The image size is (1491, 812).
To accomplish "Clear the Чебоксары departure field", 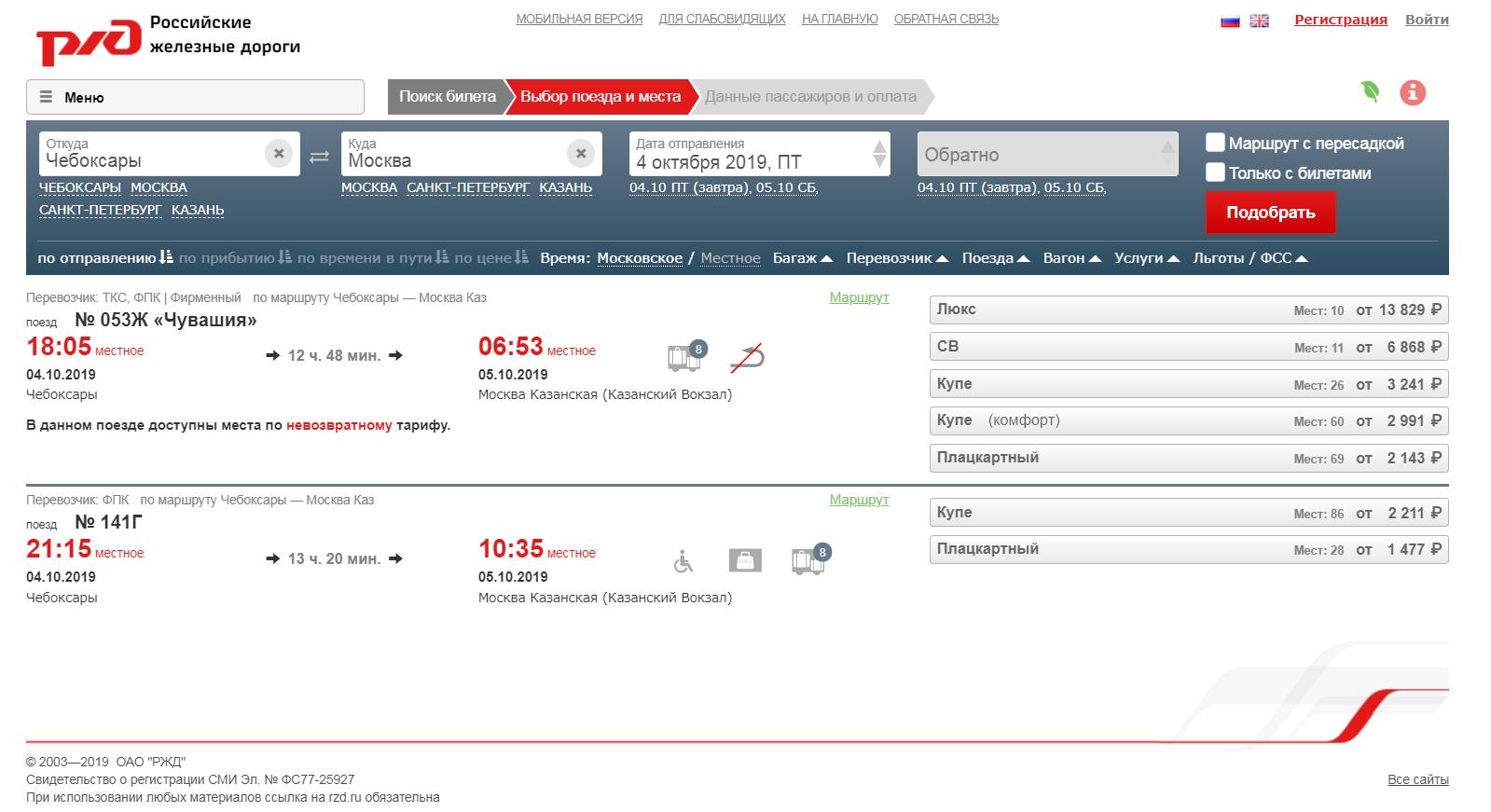I will coord(279,153).
